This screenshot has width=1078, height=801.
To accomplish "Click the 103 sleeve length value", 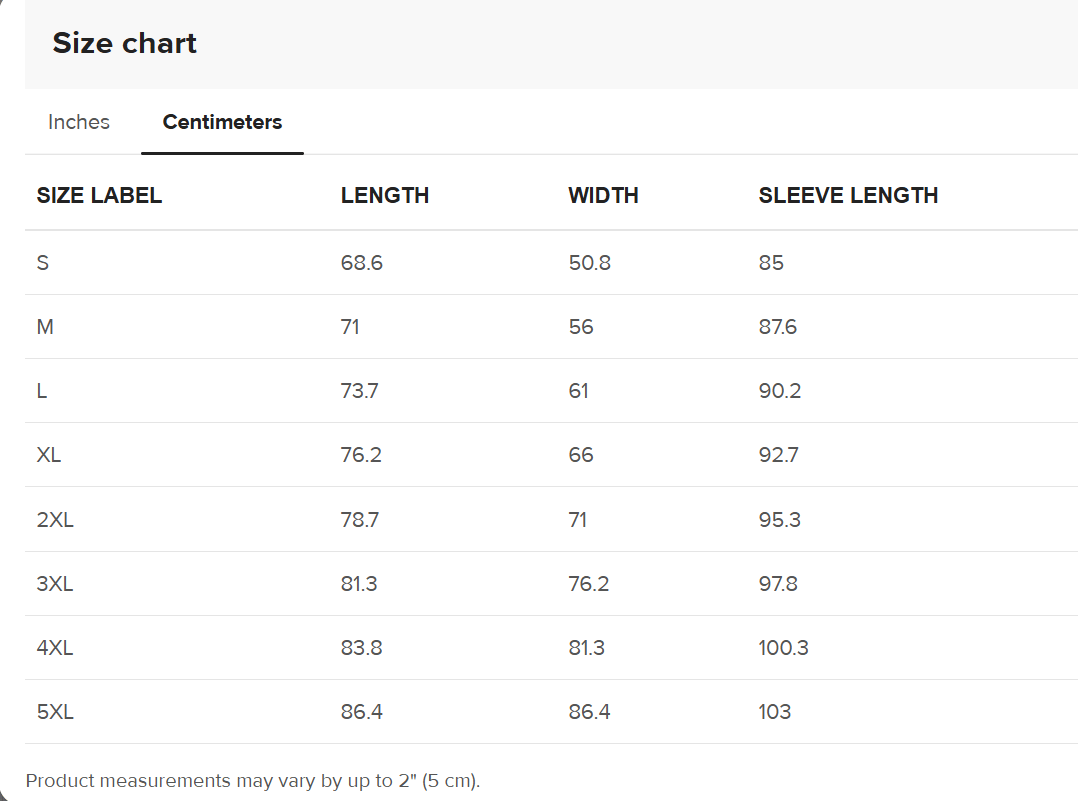I will point(775,712).
